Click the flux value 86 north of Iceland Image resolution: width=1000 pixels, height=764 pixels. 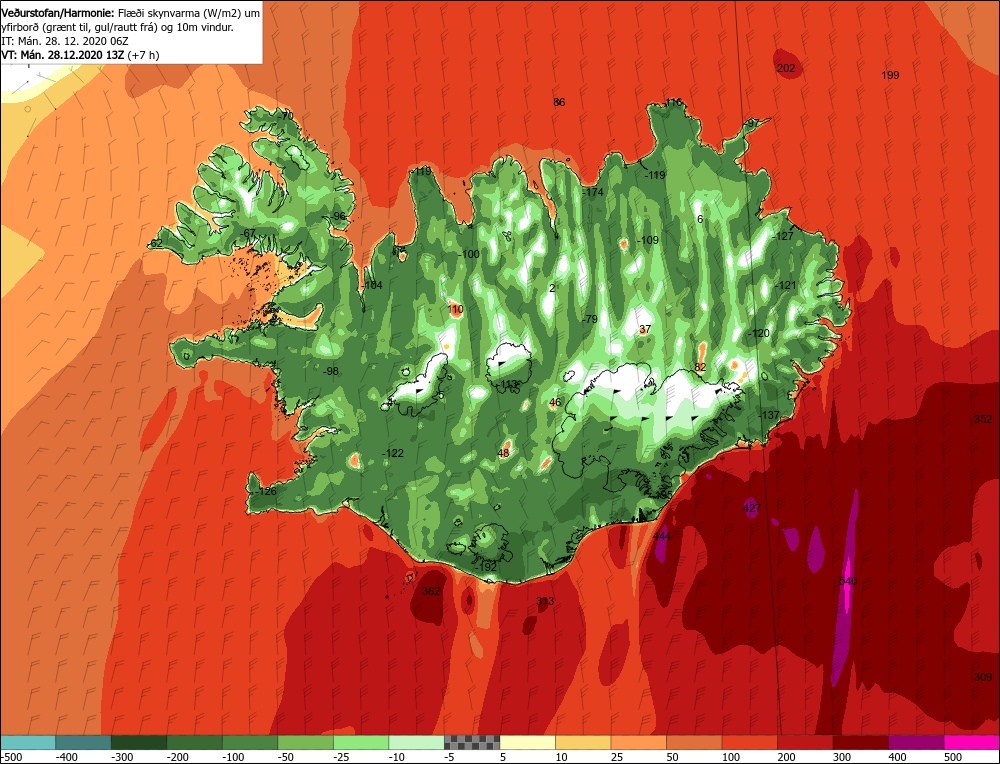pyautogui.click(x=559, y=102)
